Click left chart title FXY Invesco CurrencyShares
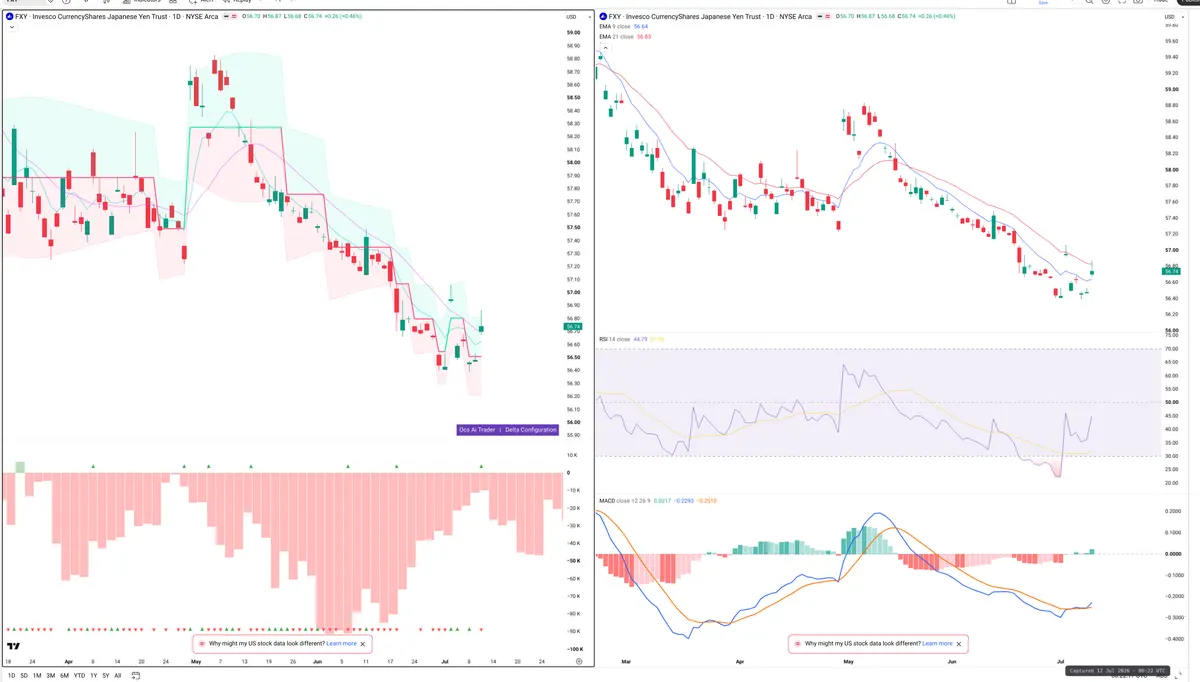This screenshot has width=1200, height=682. (x=117, y=17)
